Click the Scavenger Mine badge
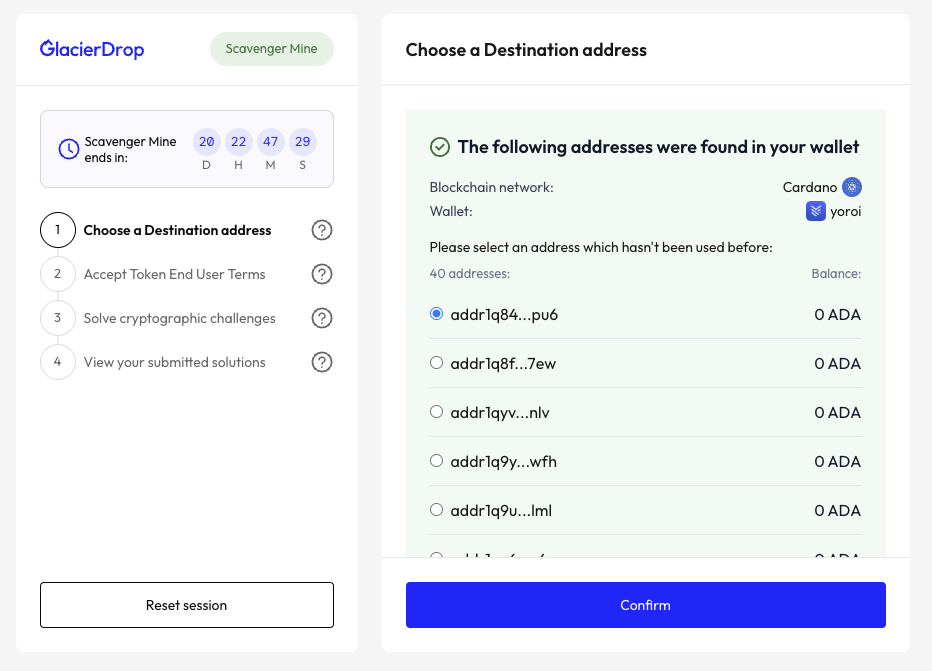 tap(271, 49)
